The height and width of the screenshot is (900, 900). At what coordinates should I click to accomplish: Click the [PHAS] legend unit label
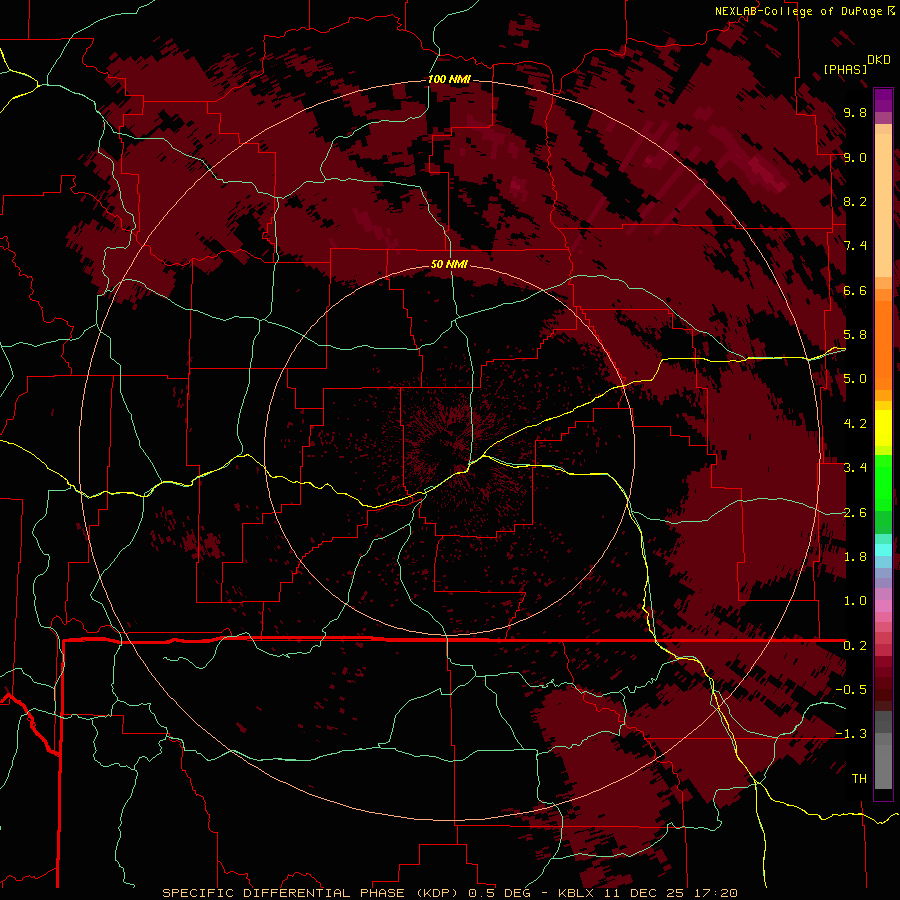845,69
